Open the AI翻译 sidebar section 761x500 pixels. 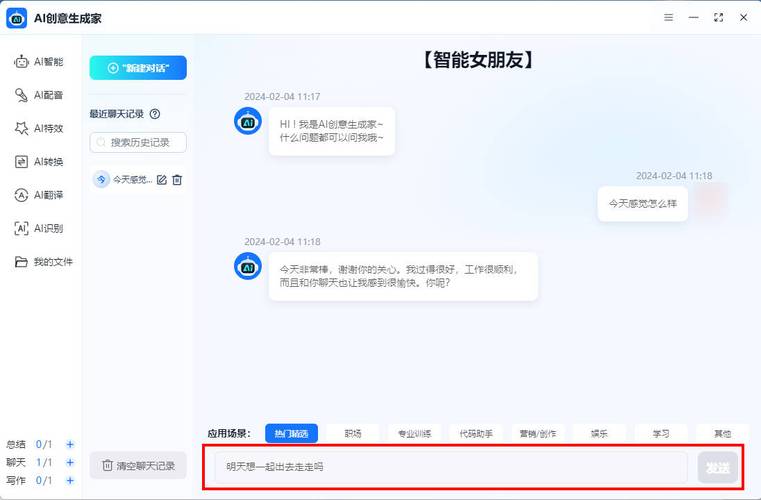pyautogui.click(x=39, y=195)
